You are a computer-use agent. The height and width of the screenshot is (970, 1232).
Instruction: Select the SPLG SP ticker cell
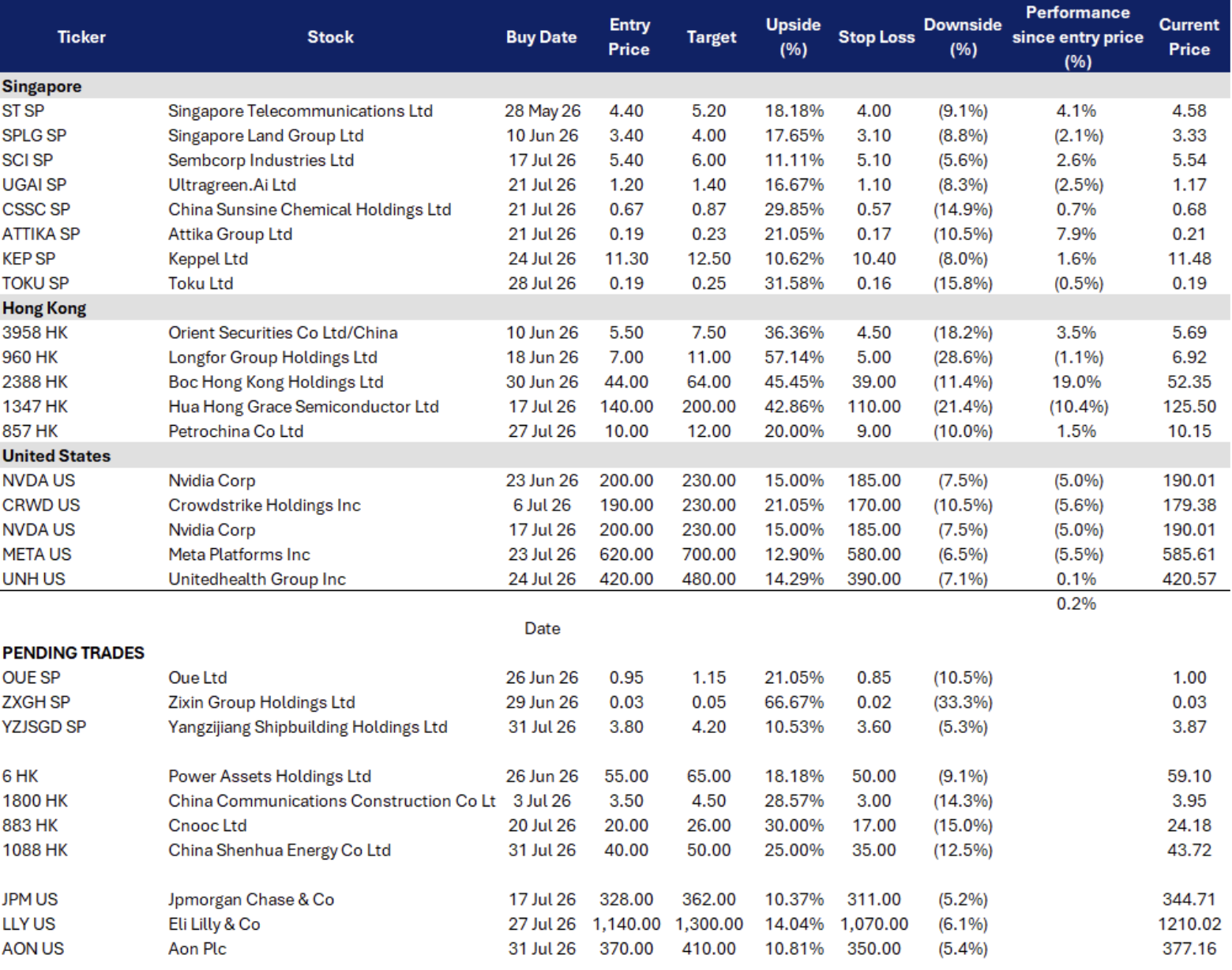(34, 135)
